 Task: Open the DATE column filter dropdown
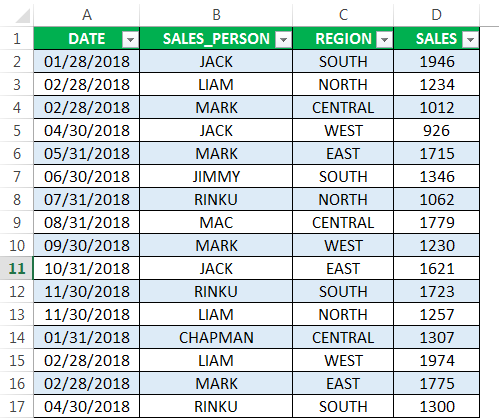pos(130,40)
